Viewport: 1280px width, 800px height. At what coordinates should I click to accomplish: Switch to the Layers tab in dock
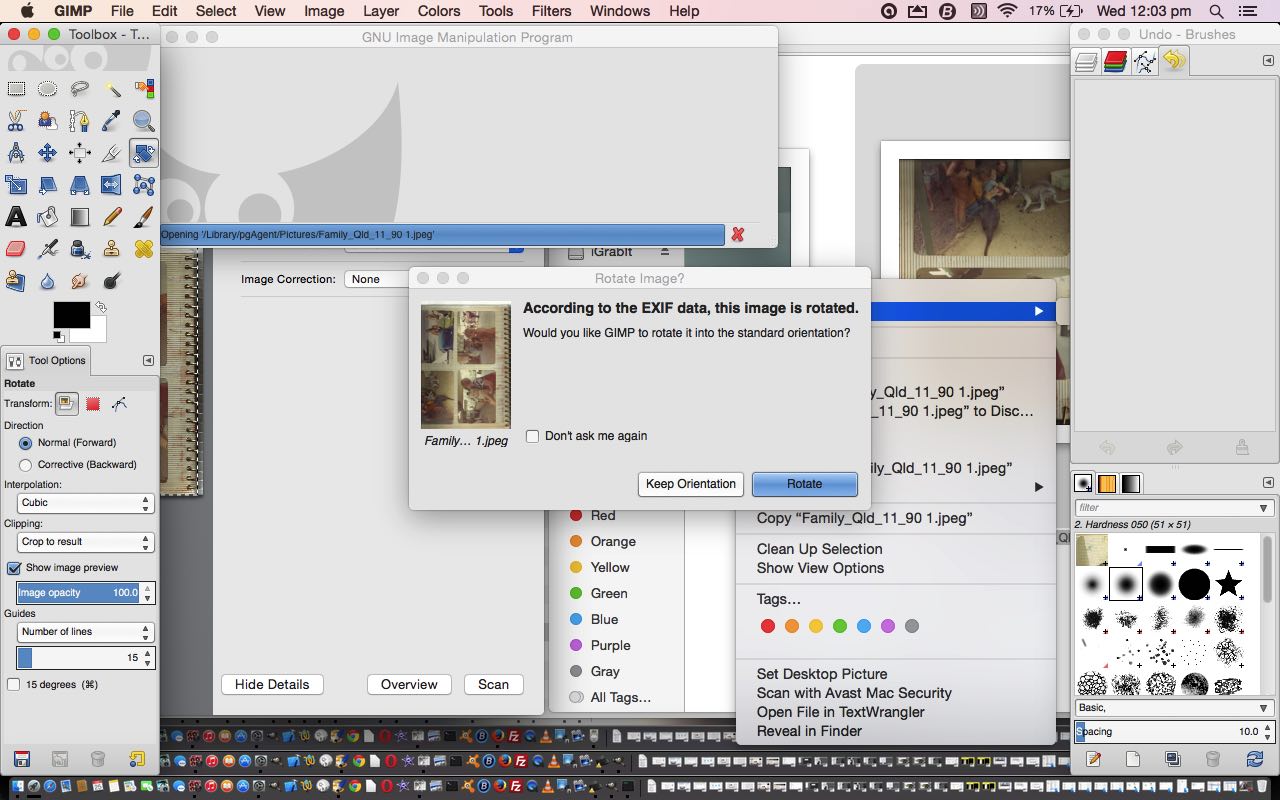1087,62
